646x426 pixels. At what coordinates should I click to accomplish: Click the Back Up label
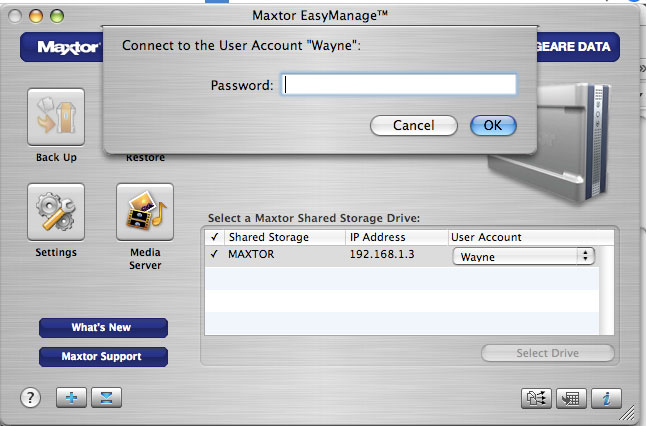(56, 157)
